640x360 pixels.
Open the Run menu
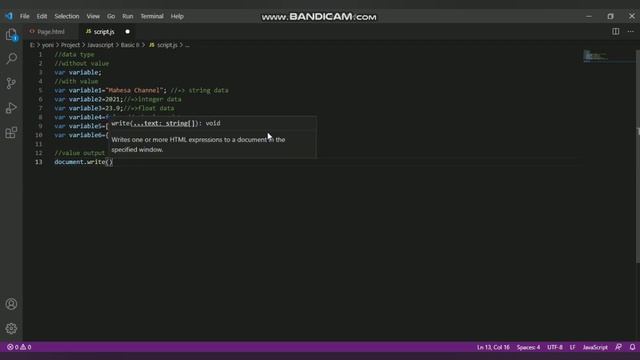pyautogui.click(x=128, y=16)
